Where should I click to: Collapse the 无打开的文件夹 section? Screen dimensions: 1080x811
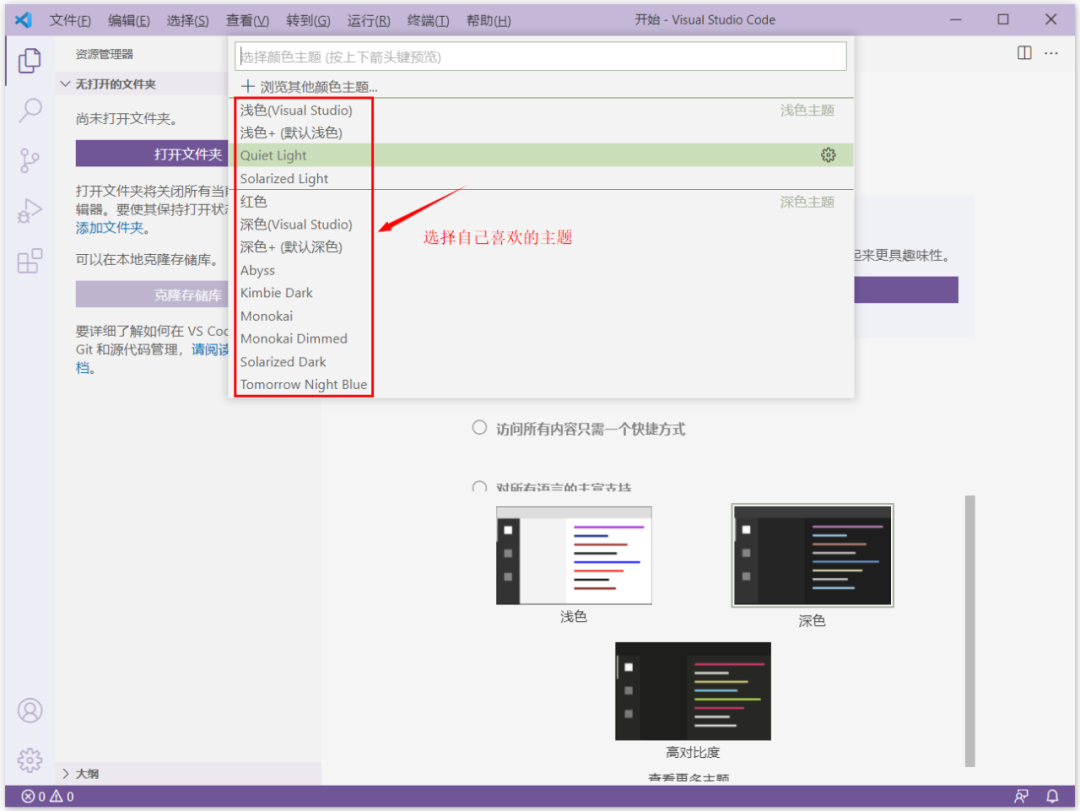pos(66,83)
